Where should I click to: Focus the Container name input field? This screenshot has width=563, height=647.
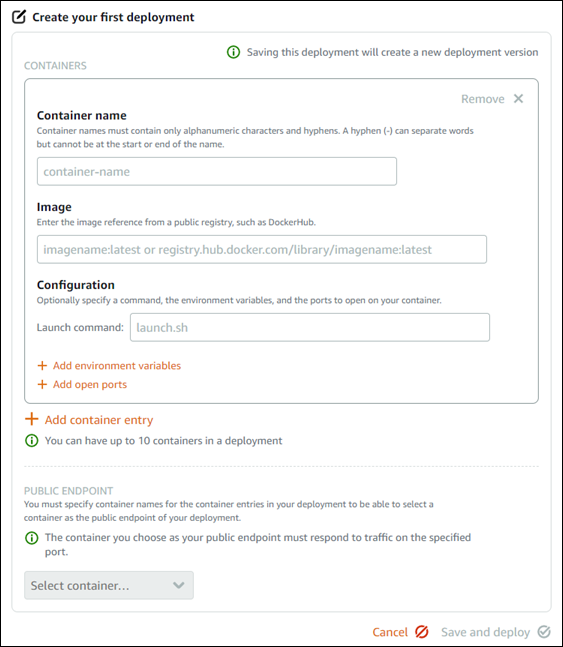tap(217, 171)
